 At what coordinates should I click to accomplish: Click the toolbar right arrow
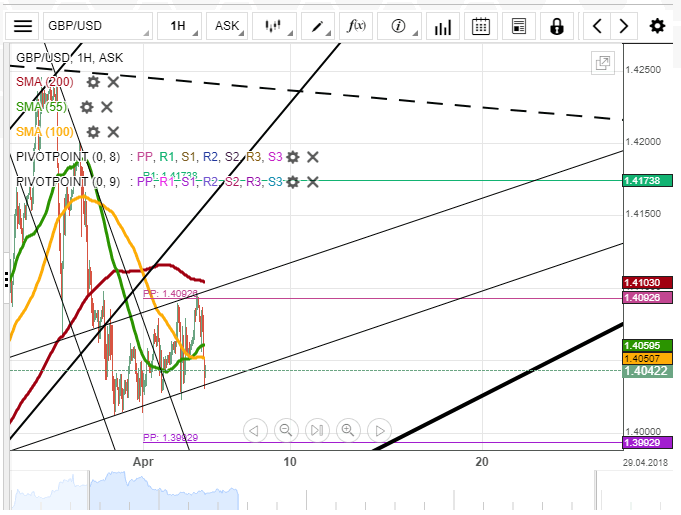coord(624,26)
